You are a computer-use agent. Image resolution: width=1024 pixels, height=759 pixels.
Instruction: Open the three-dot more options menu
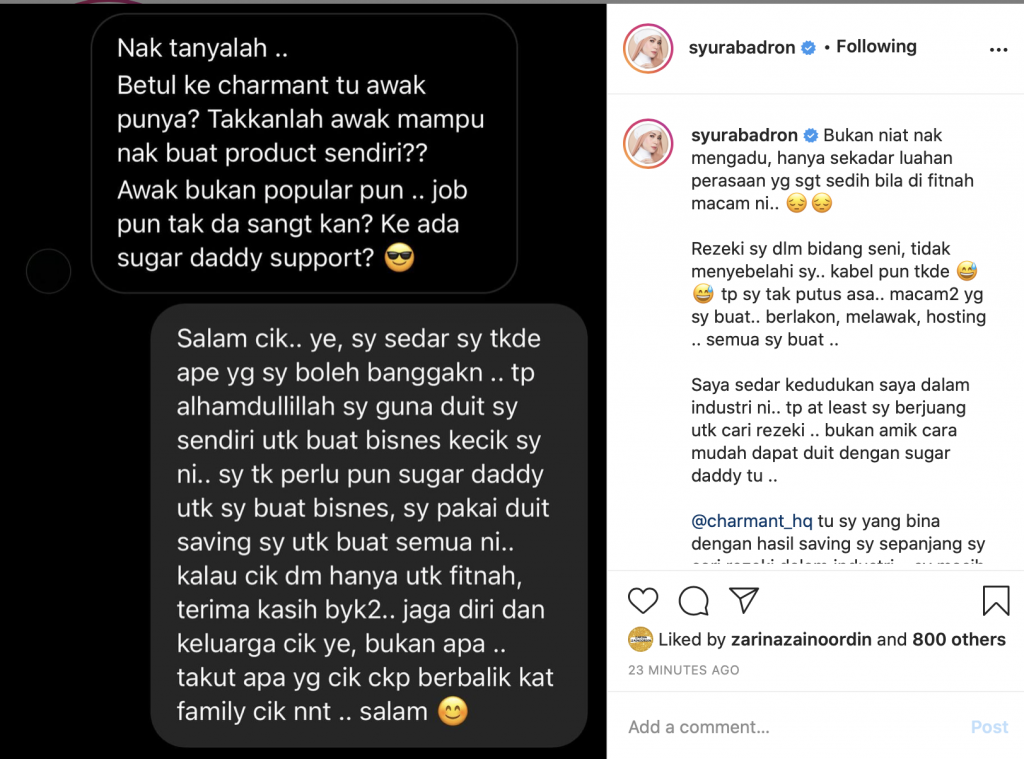tap(999, 50)
